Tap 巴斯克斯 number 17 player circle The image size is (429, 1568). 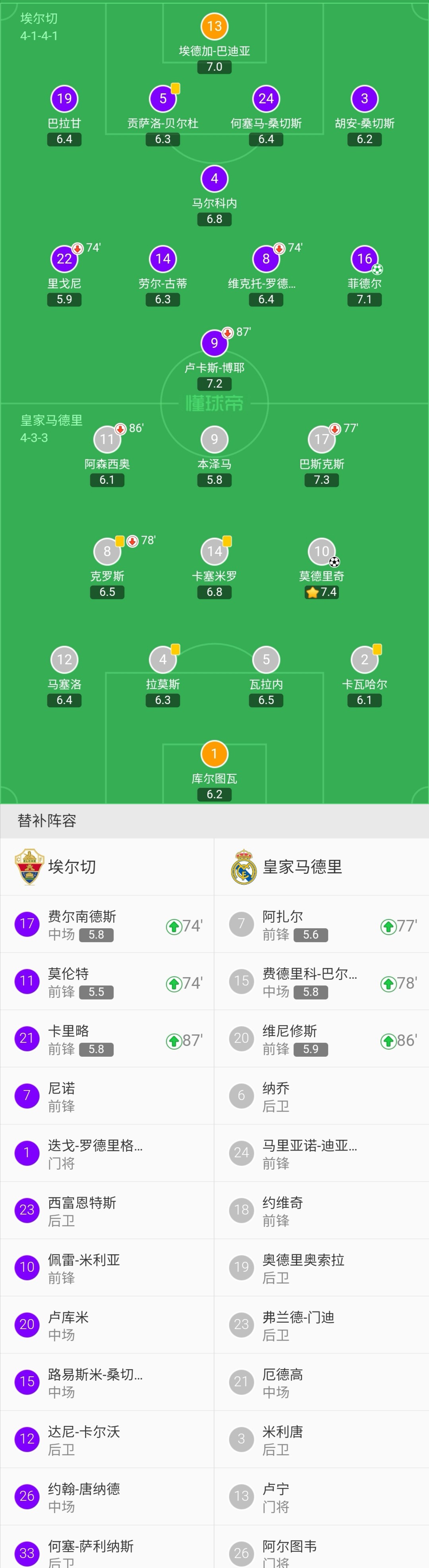click(321, 439)
